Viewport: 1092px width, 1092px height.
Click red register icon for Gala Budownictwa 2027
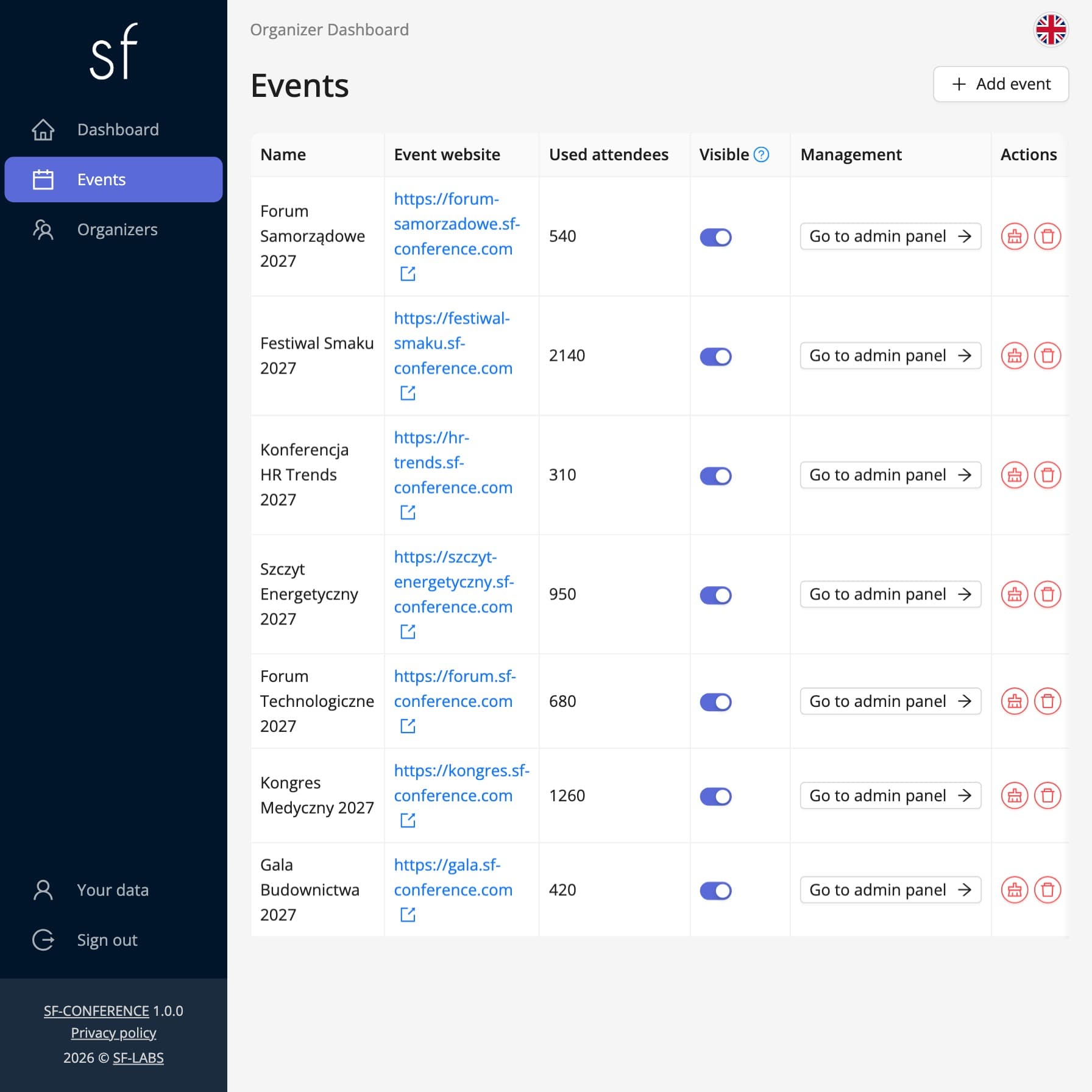(x=1015, y=890)
